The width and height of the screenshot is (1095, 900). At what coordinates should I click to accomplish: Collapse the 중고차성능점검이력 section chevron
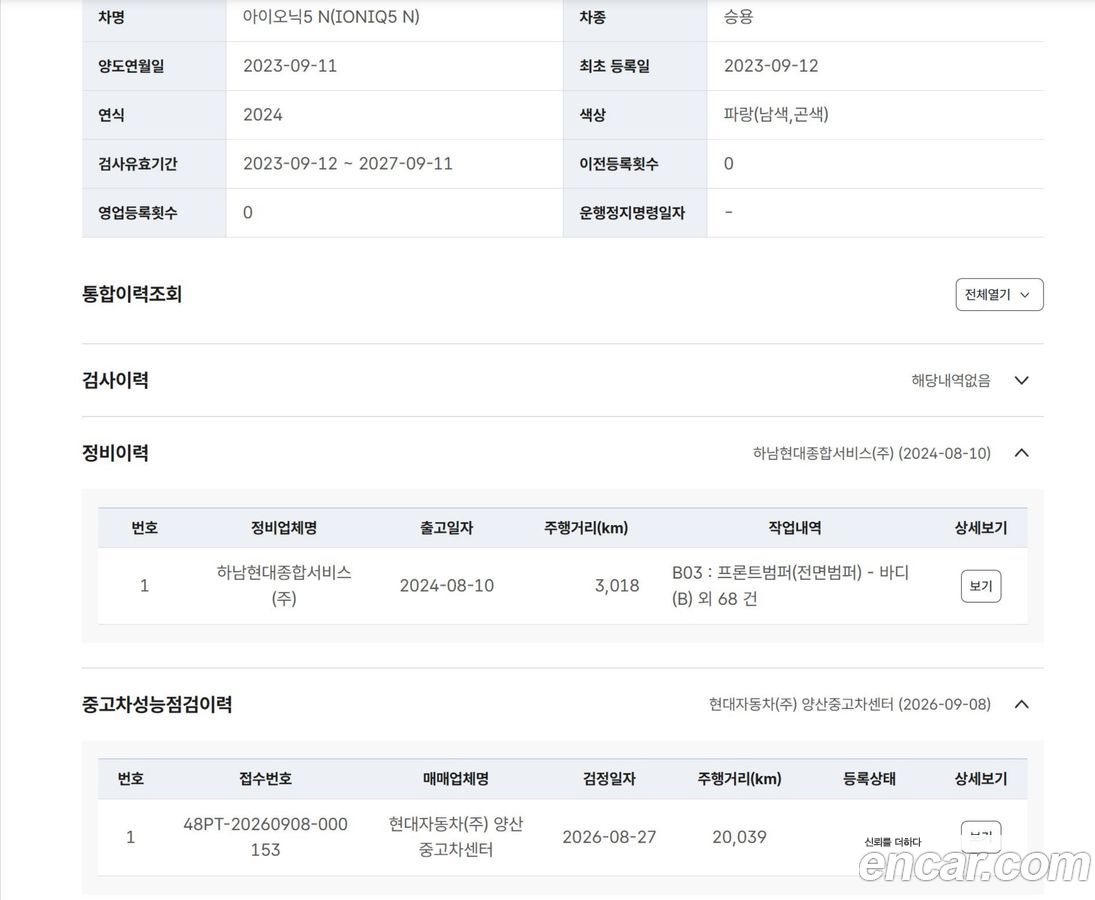coord(1021,704)
